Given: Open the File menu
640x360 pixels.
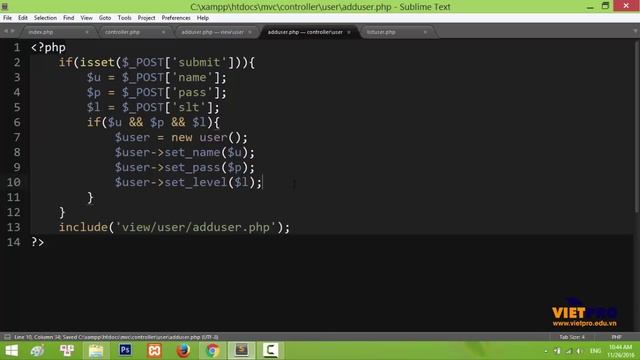Looking at the screenshot, I should coord(7,18).
